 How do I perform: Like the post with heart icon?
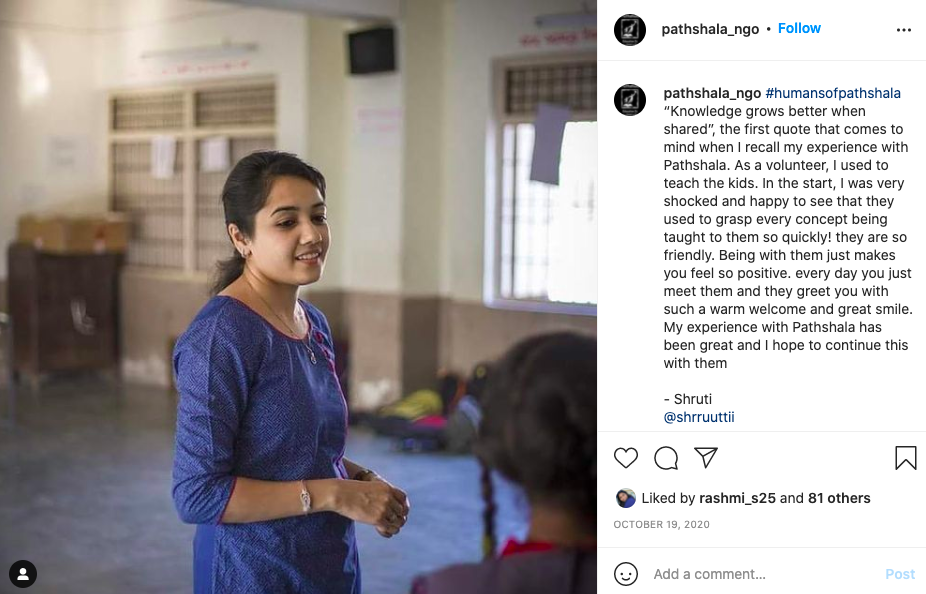[x=625, y=458]
